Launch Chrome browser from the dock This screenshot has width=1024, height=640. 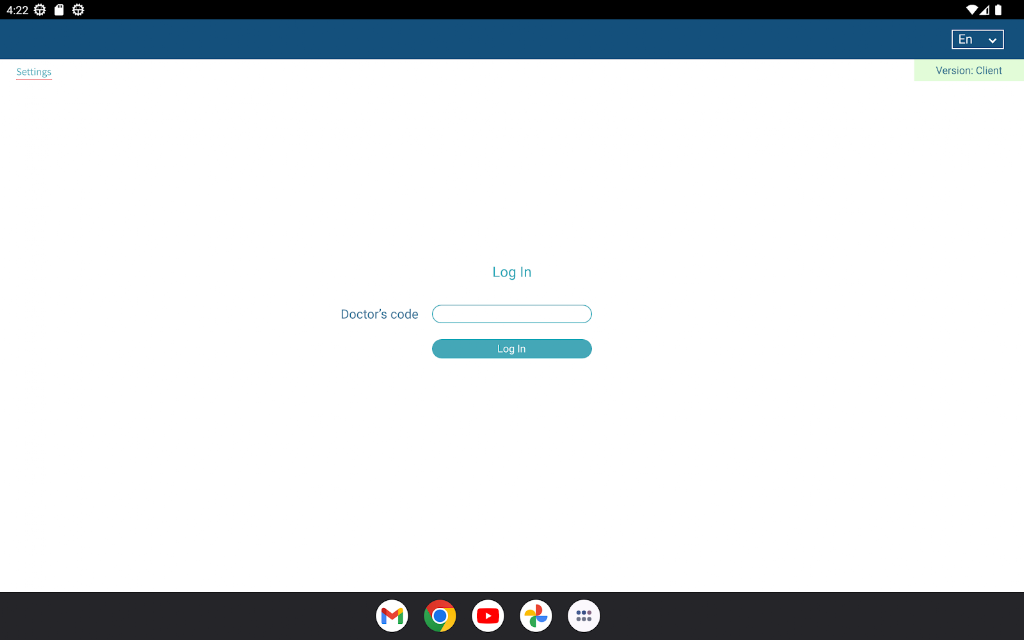(x=440, y=616)
